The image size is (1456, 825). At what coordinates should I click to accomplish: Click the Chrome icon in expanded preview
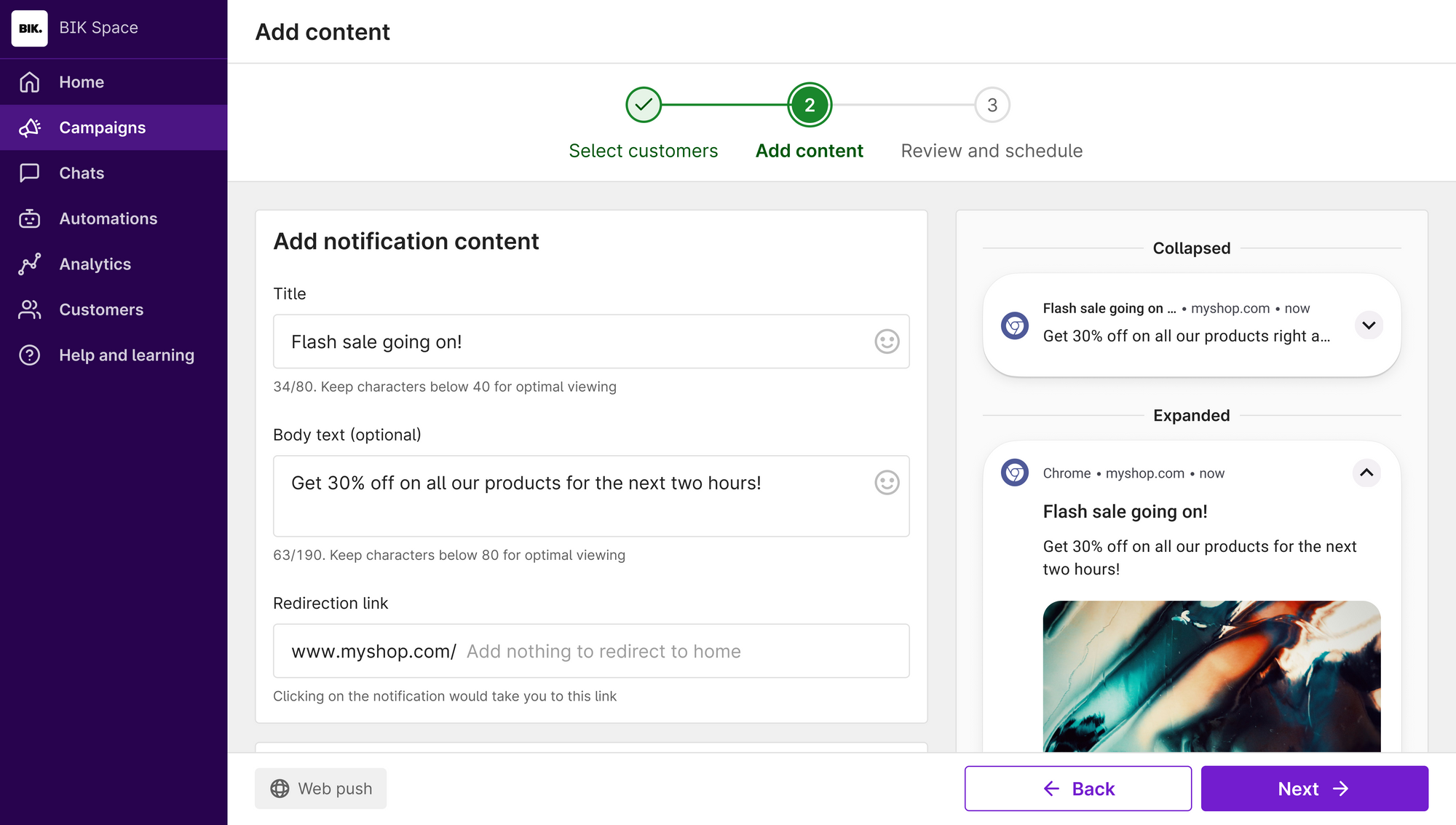[1014, 473]
